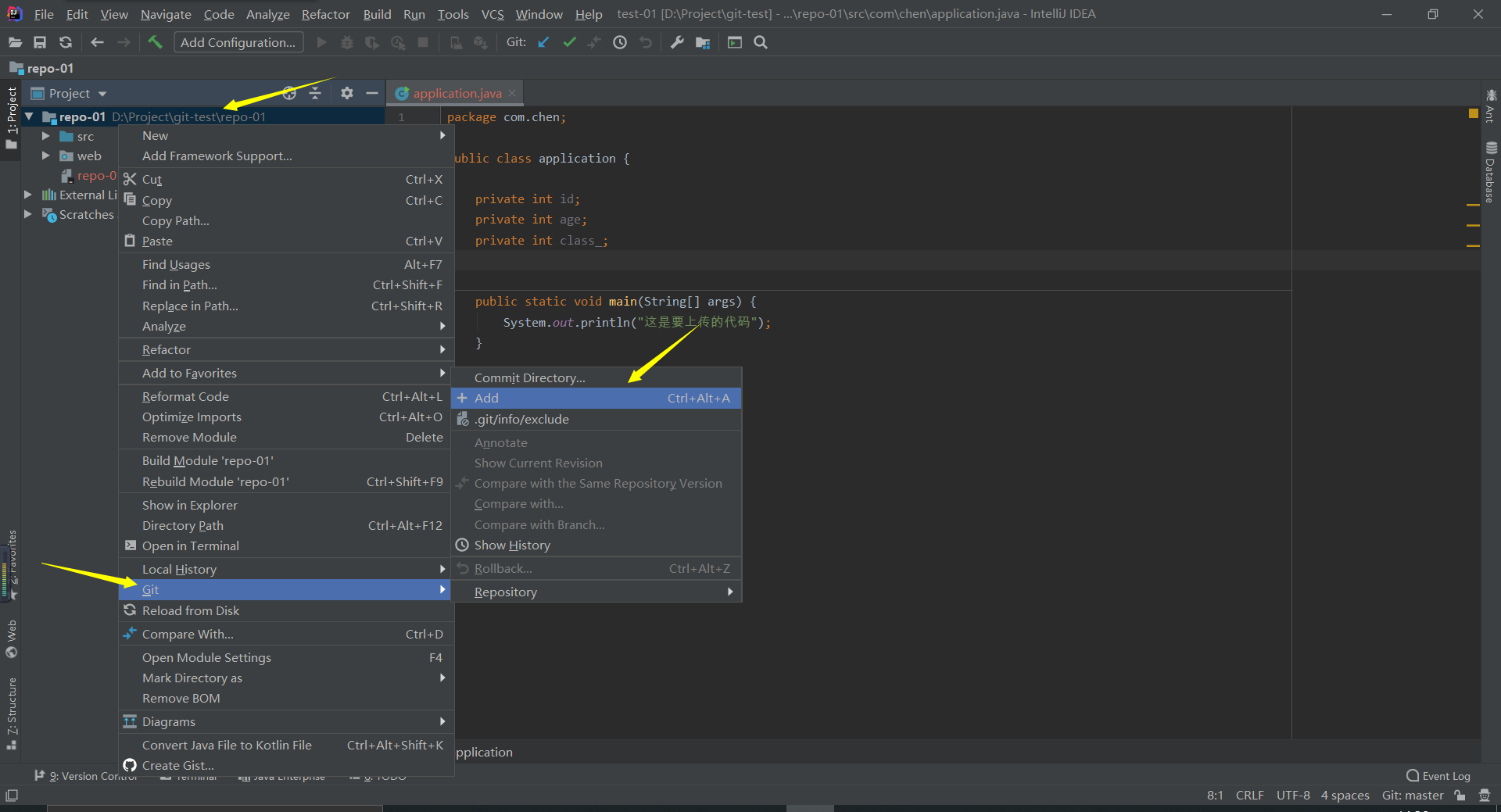
Task: Open Mark Directory as submenu
Action: 285,678
